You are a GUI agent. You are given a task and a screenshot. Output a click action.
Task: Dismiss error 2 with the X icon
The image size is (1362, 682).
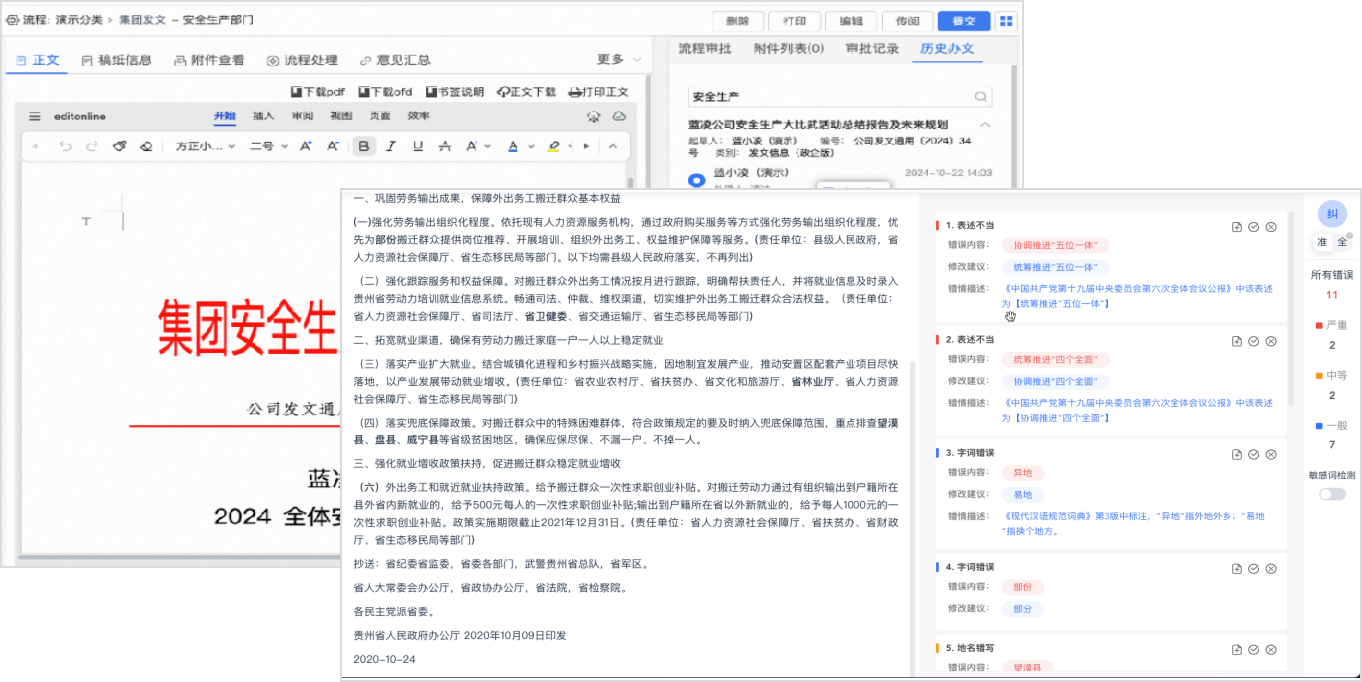(x=1271, y=341)
